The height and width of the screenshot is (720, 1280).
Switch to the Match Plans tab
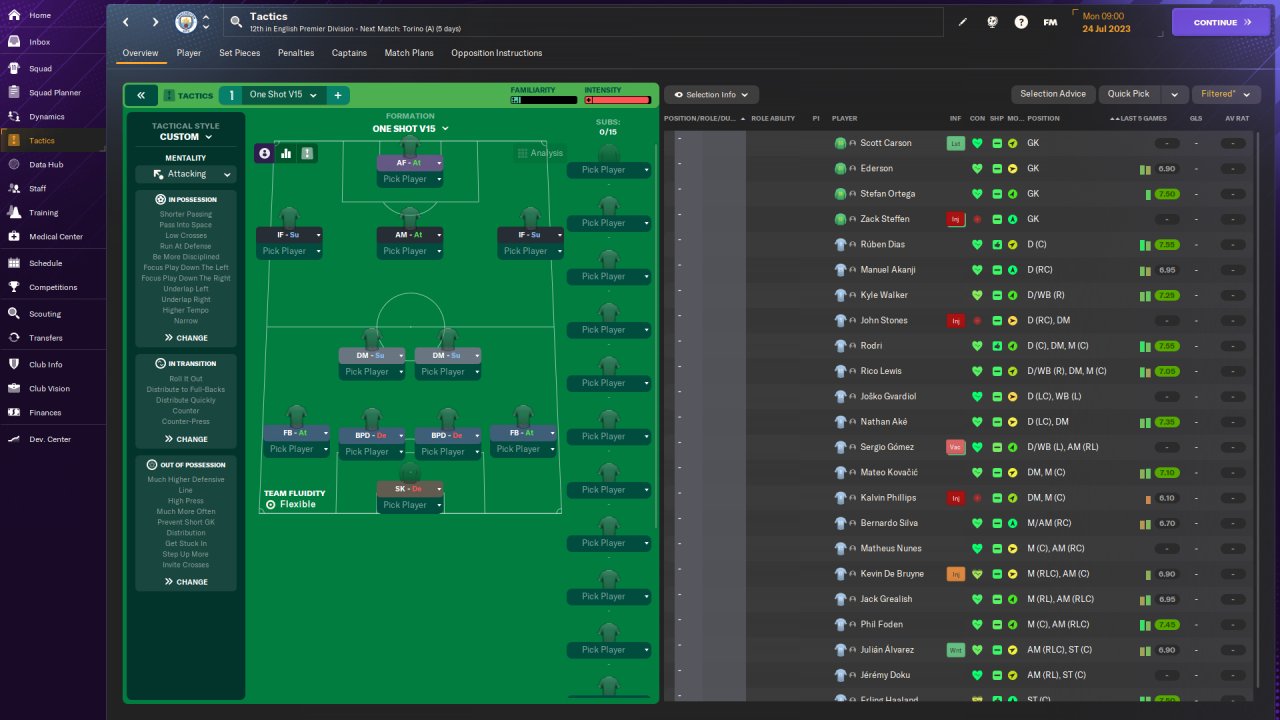pos(409,53)
